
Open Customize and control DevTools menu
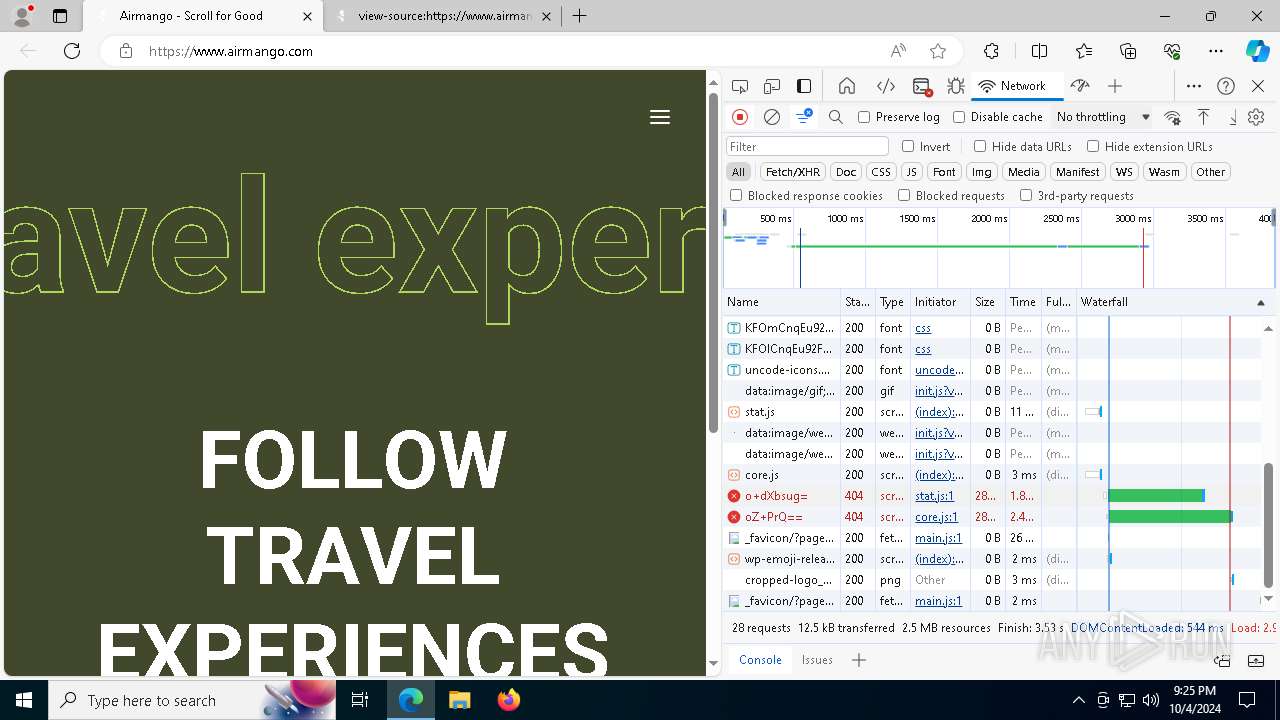tap(1194, 86)
